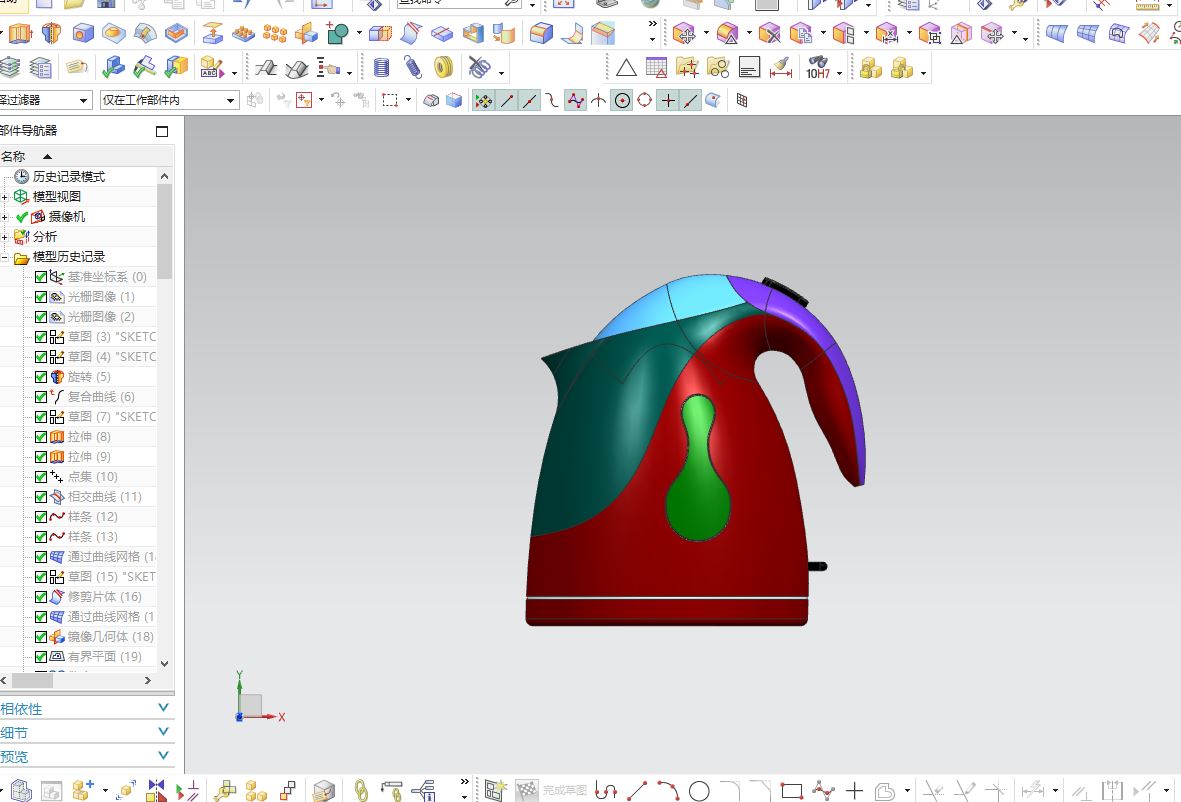The width and height of the screenshot is (1181, 802).
Task: Expand the 分析 tree node
Action: [5, 237]
